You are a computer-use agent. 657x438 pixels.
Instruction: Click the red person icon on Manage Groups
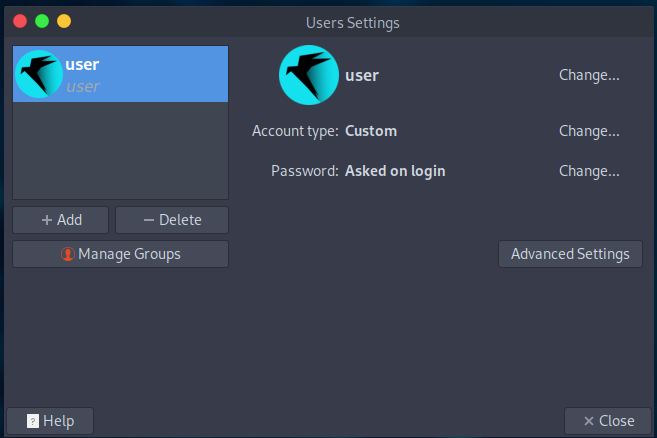click(68, 254)
